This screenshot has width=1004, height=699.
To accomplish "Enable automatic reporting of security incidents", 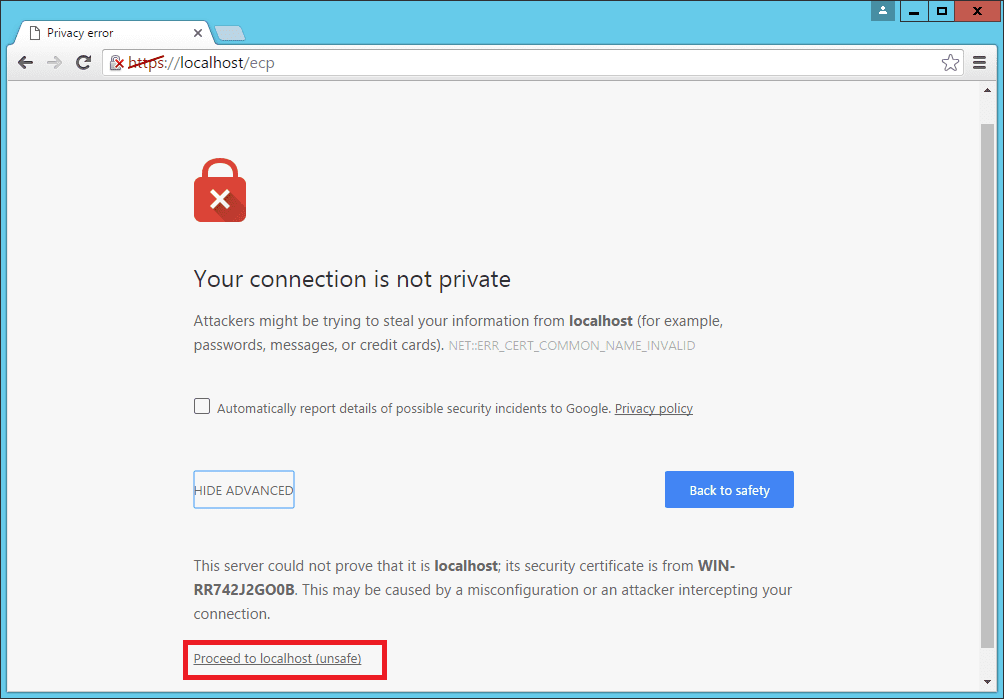I will tap(201, 406).
